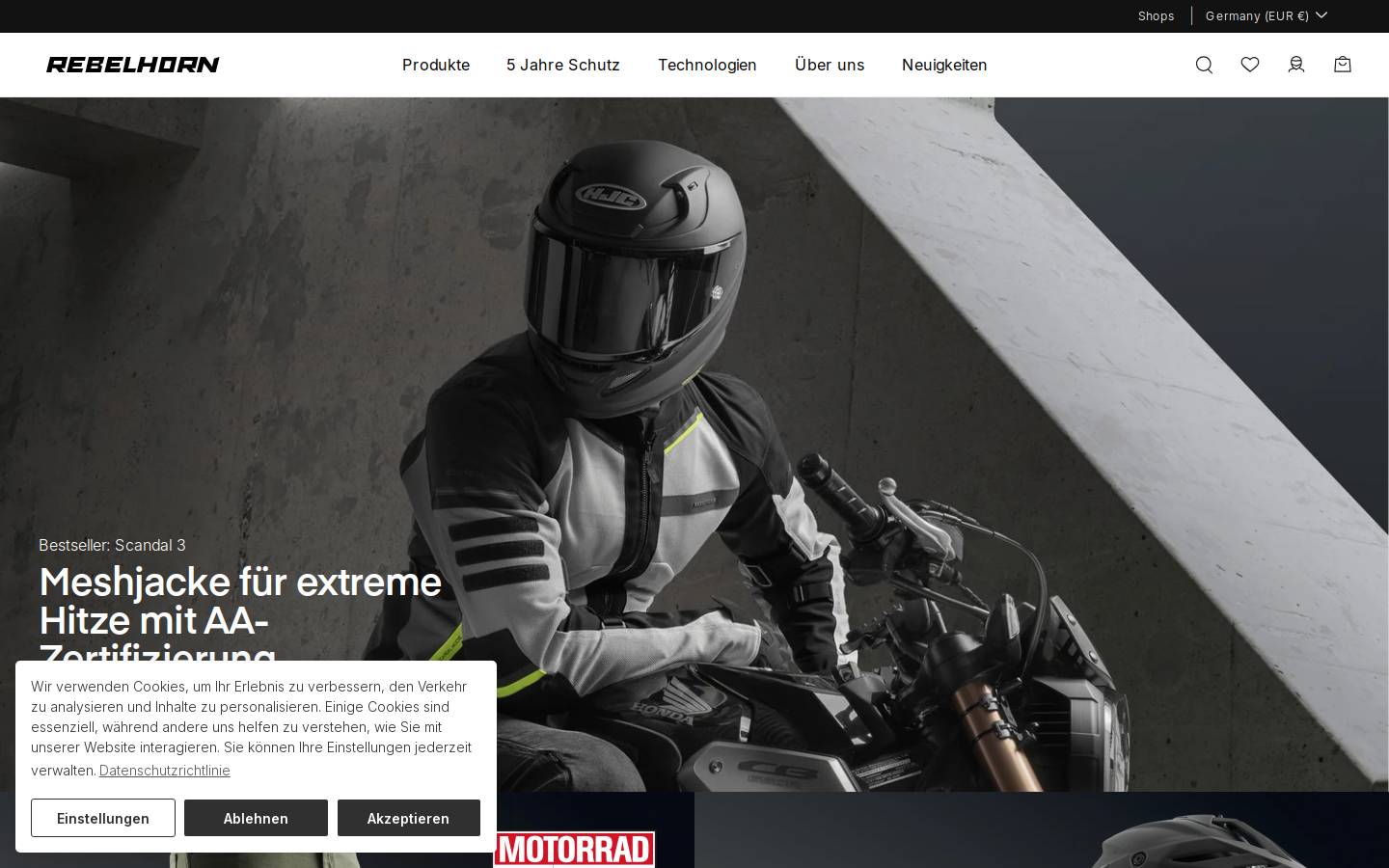1389x868 pixels.
Task: Open the Shops link in top bar
Action: (1156, 15)
